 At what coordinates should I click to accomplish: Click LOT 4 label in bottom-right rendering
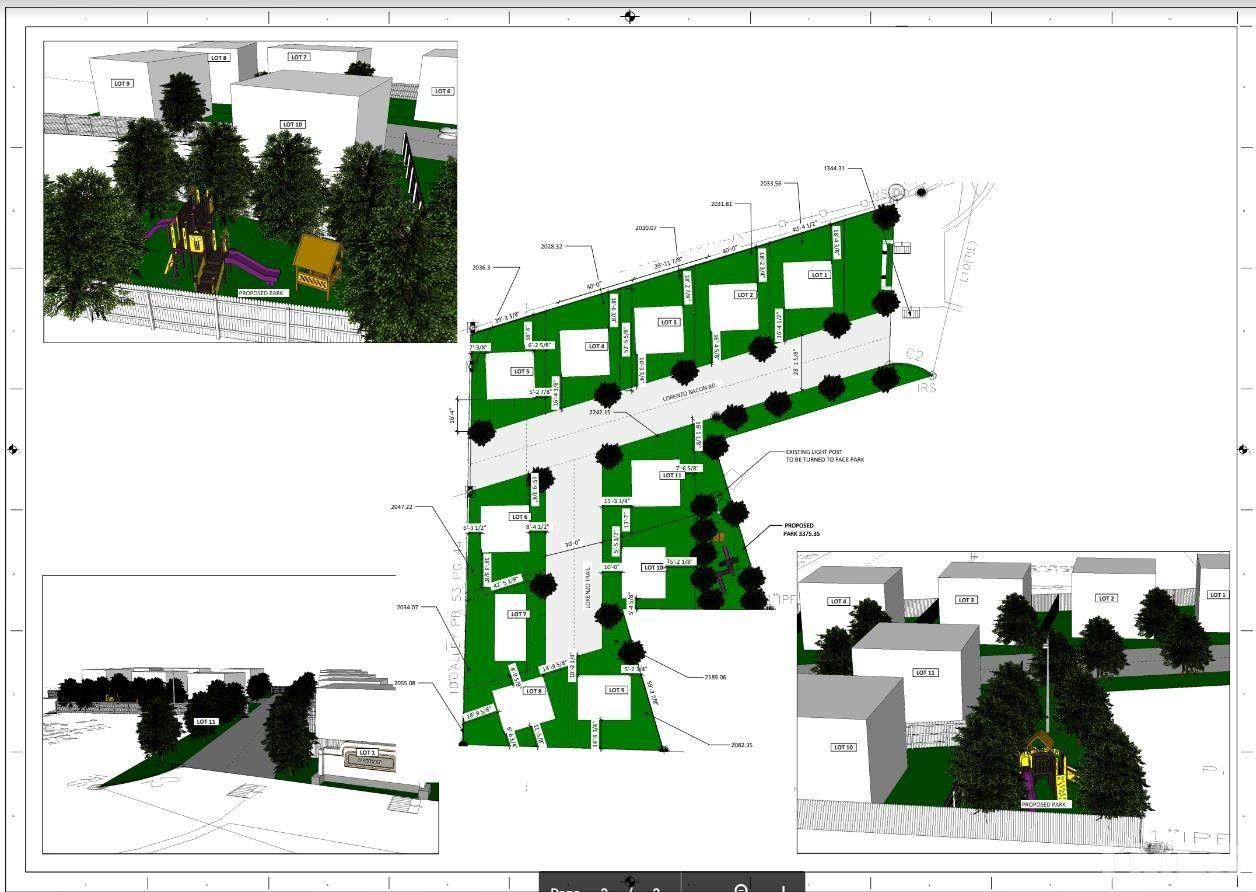[838, 601]
